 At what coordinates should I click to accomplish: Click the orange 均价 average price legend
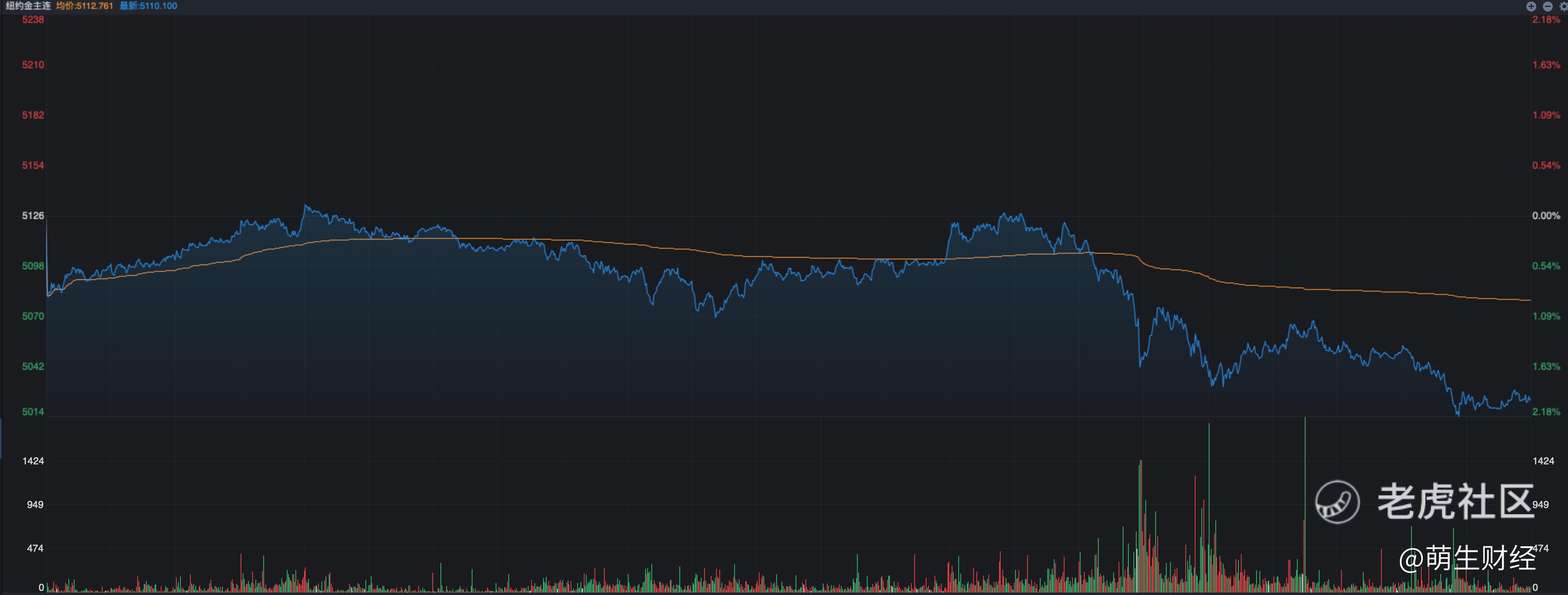coord(84,6)
